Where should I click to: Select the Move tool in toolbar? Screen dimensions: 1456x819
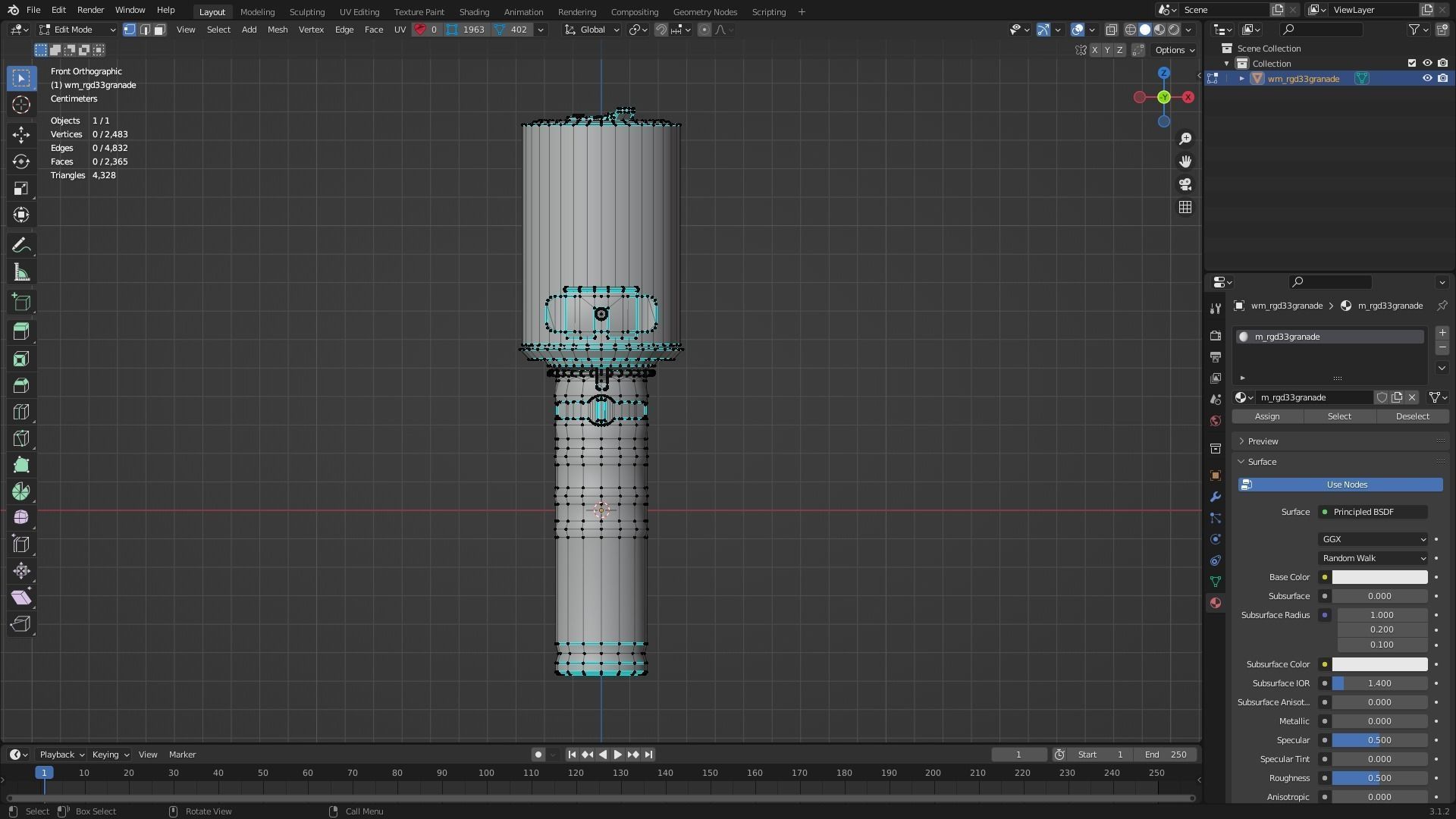tap(21, 135)
